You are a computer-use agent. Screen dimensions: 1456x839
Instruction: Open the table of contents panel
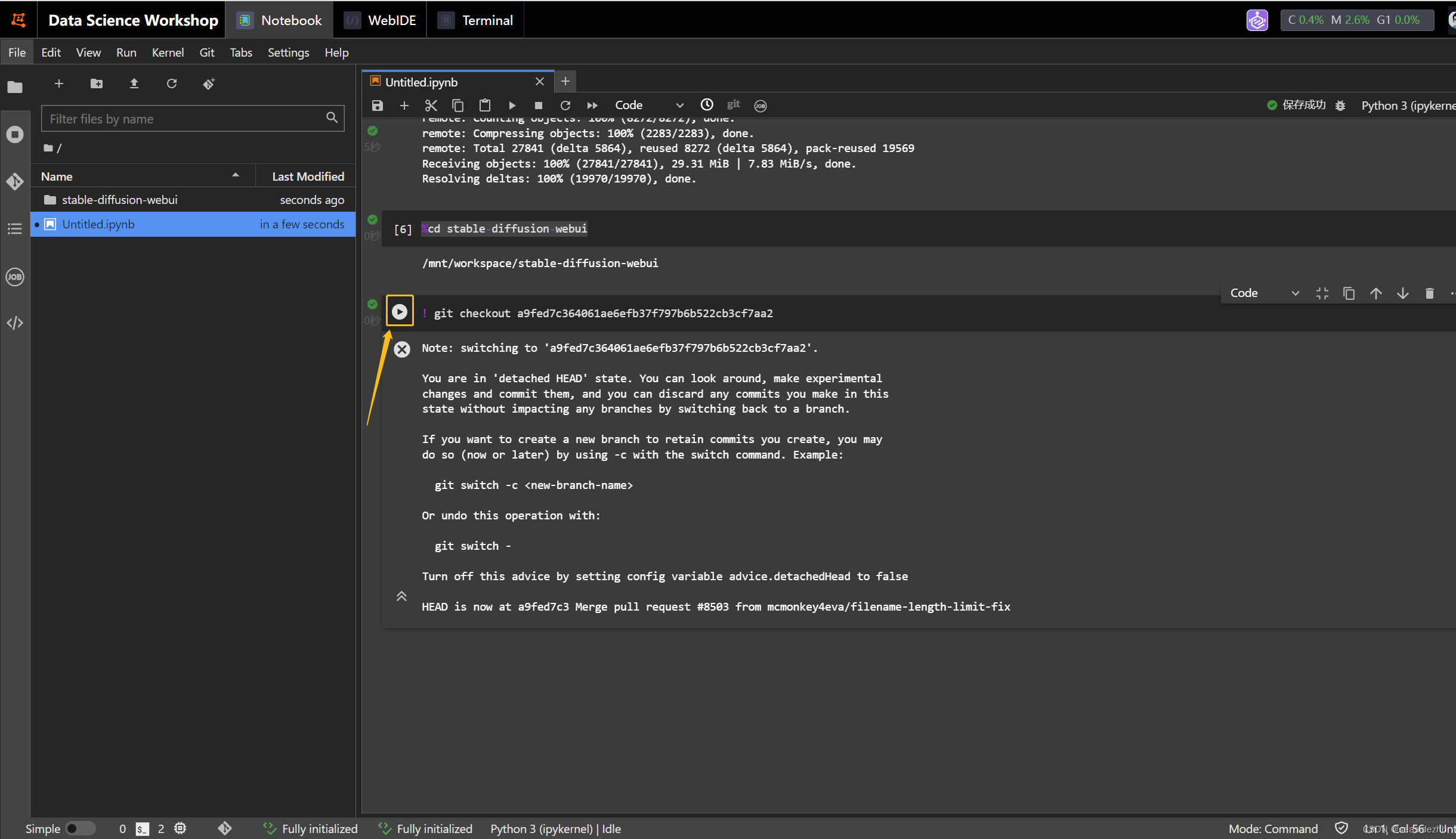point(15,228)
